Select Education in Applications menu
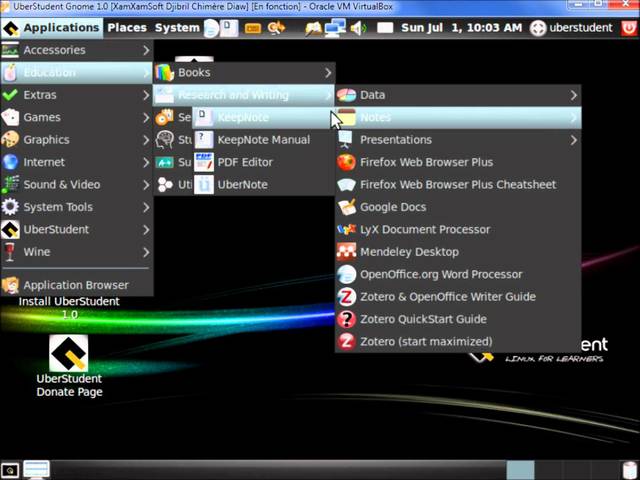Viewport: 640px width, 480px height. click(x=77, y=73)
